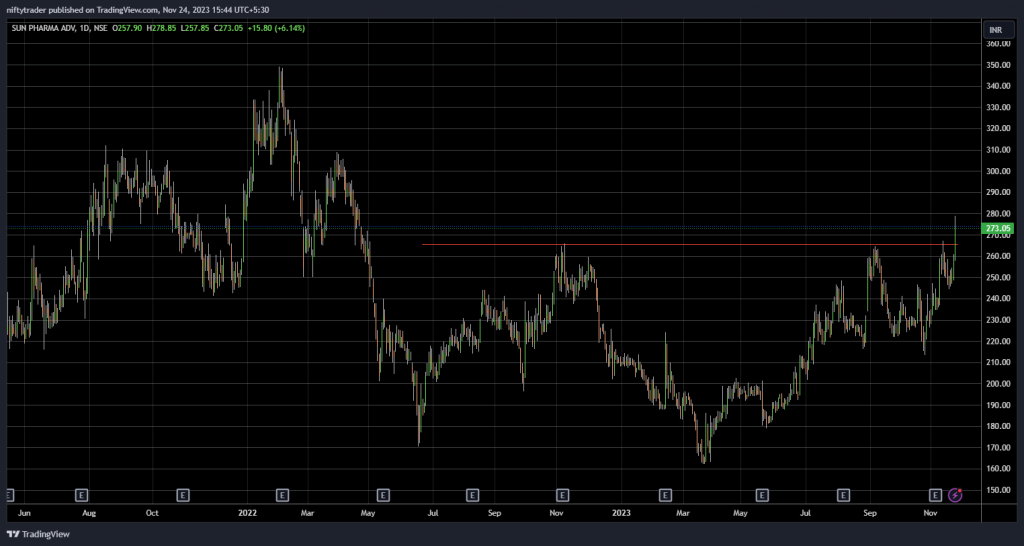Click the 330.00 price axis label
Image resolution: width=1024 pixels, height=546 pixels.
pos(999,108)
